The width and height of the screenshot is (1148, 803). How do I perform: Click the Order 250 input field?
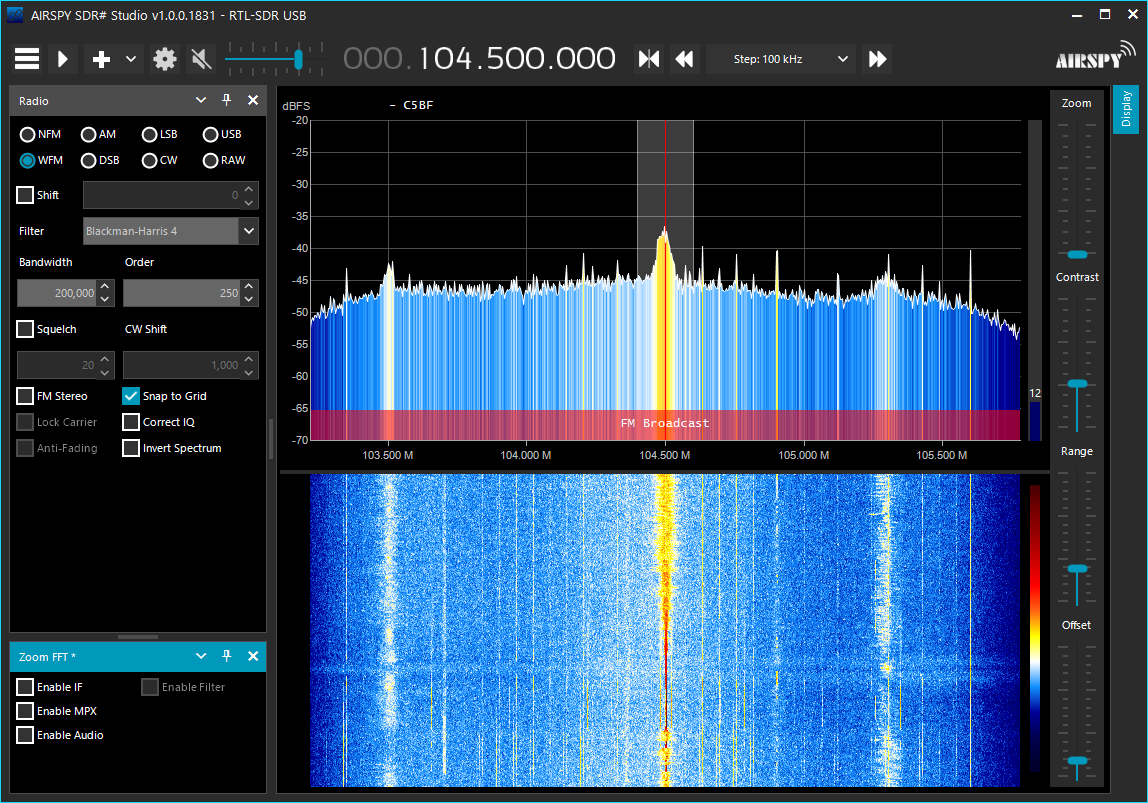[182, 293]
